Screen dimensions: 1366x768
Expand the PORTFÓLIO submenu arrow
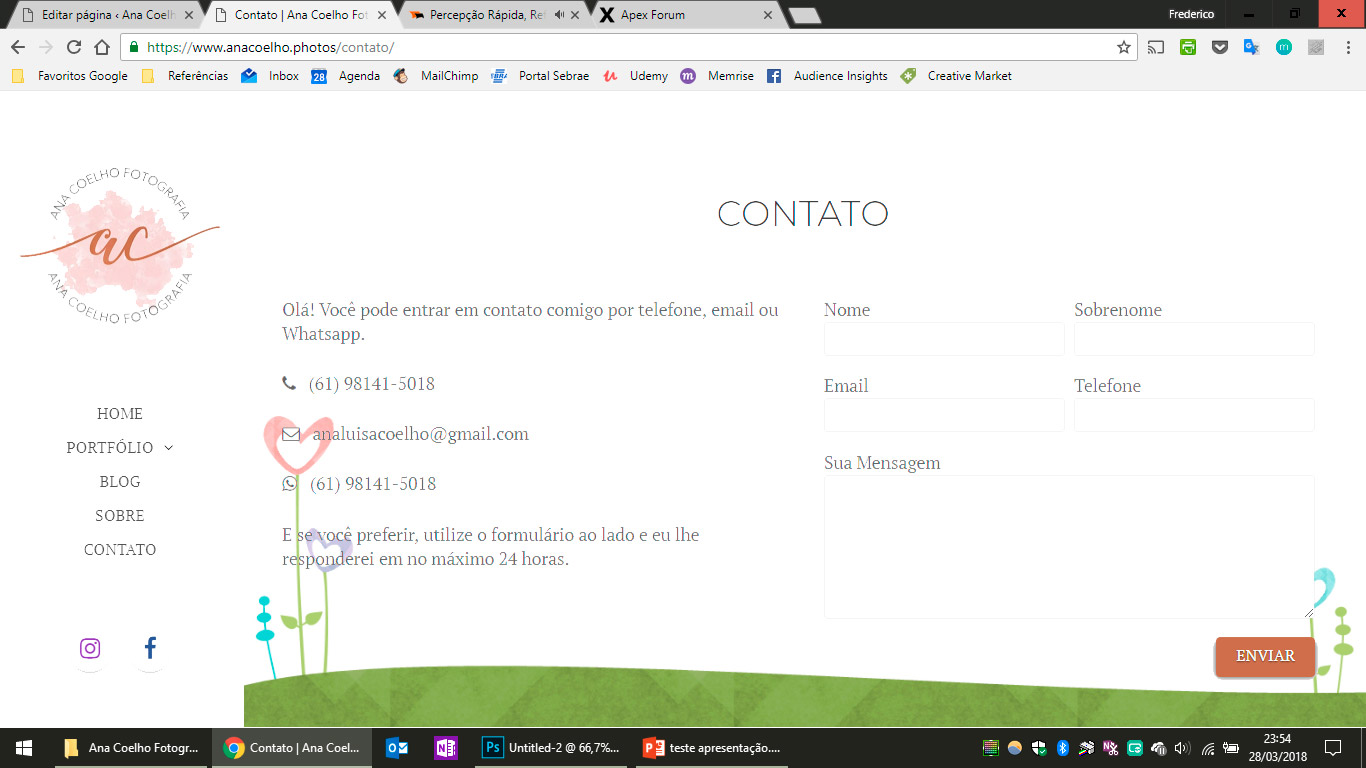(169, 448)
